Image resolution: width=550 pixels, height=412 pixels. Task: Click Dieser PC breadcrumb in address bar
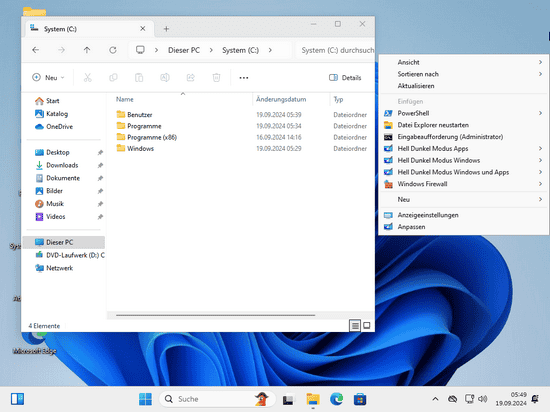[x=184, y=50]
